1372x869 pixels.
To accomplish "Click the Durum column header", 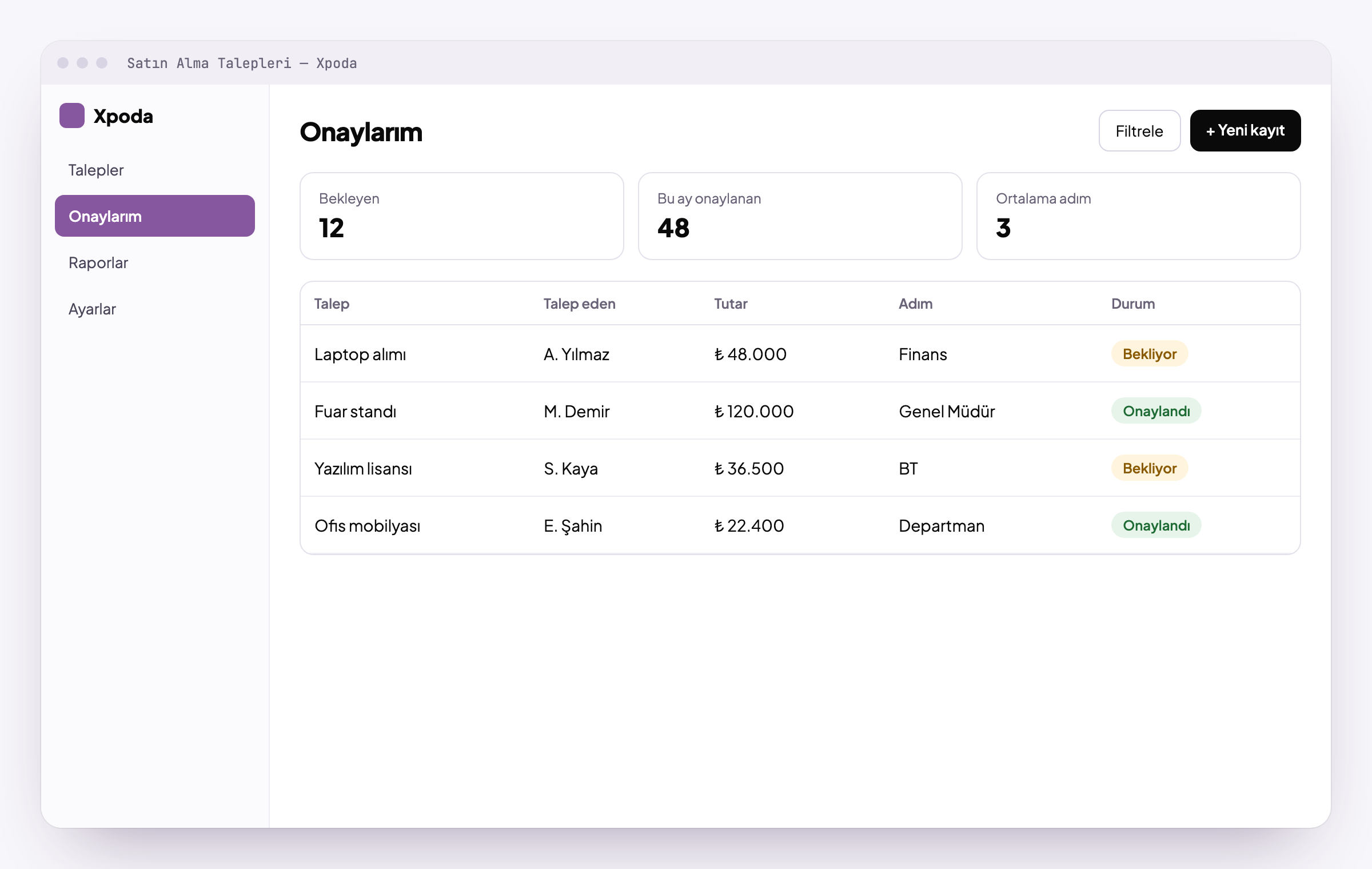I will 1133,304.
